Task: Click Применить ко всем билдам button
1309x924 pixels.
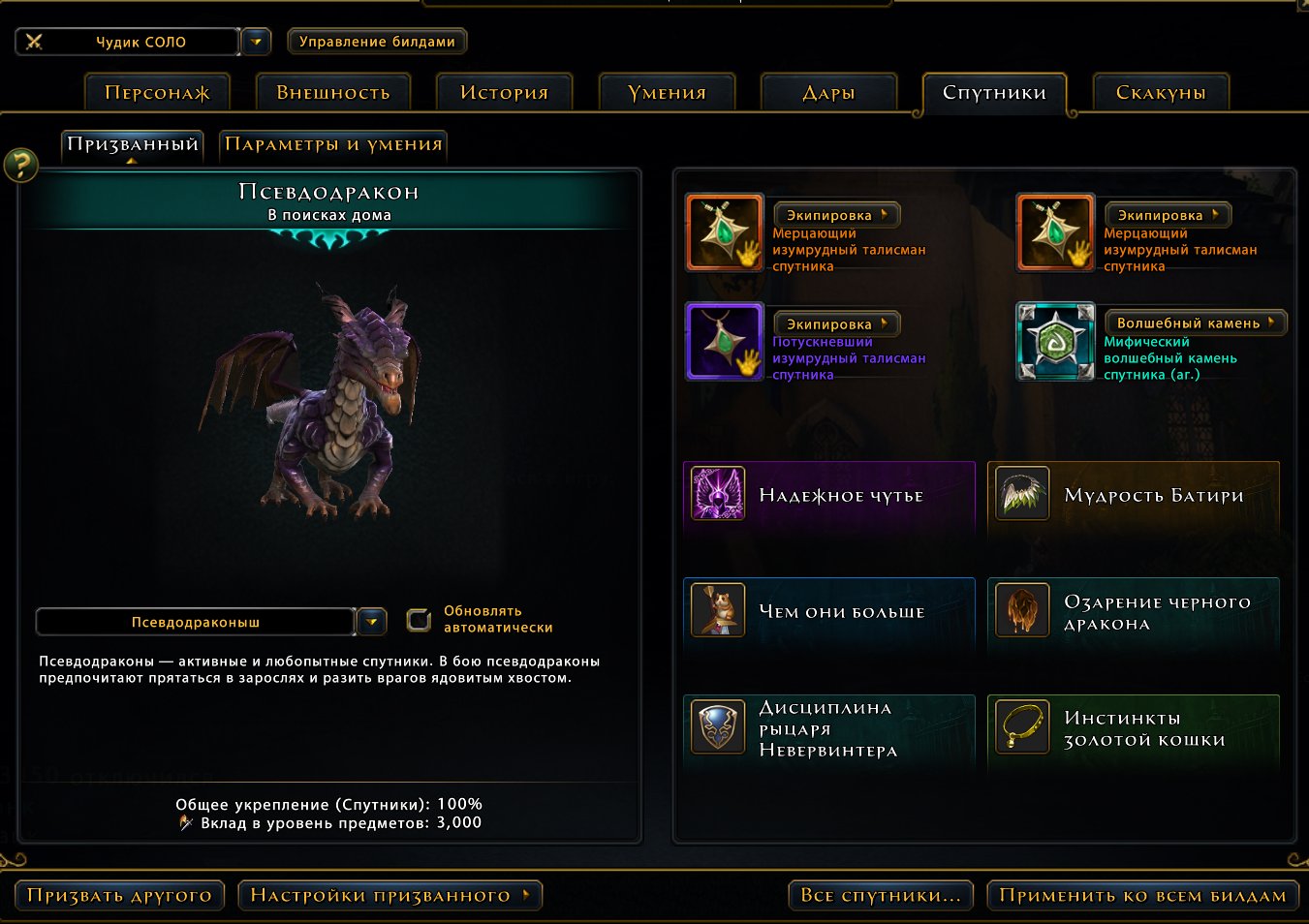Action: coord(1142,895)
